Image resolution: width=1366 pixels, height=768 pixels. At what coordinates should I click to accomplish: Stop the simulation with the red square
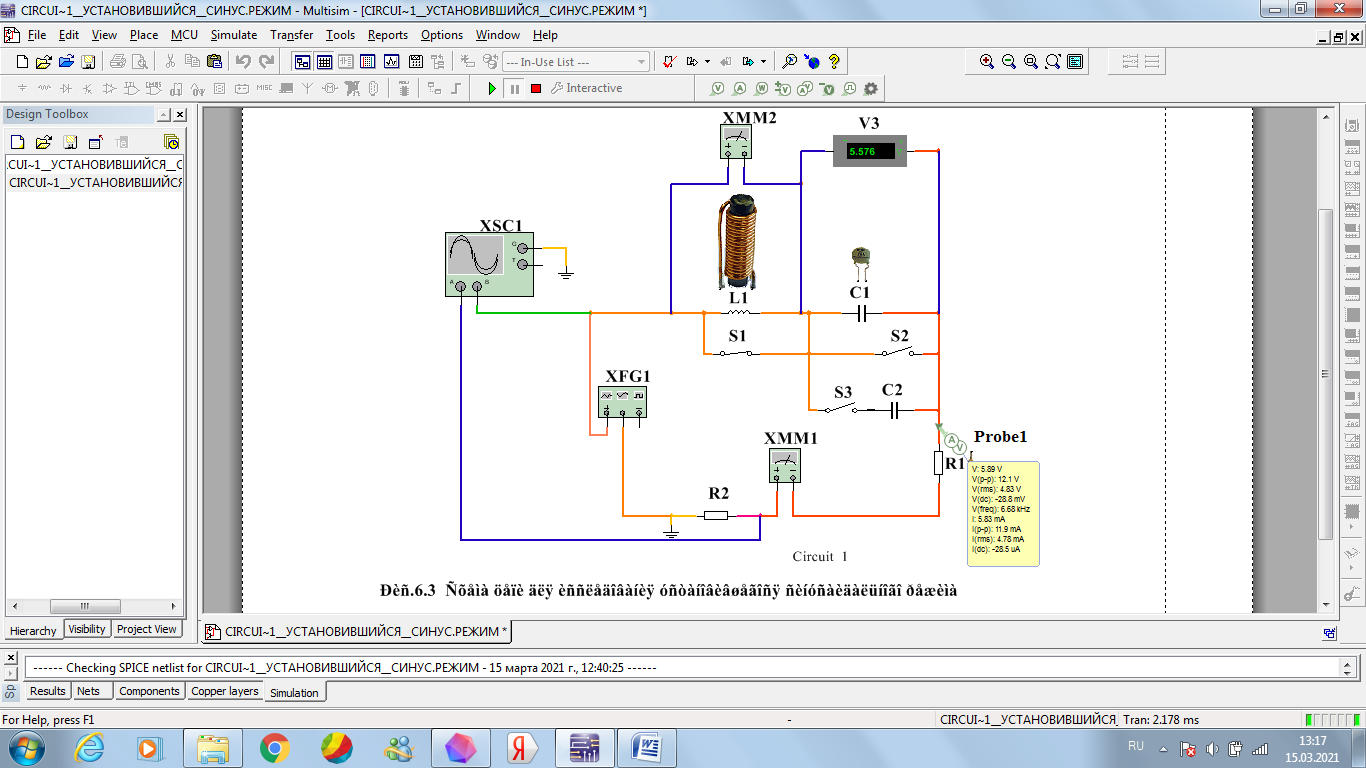point(536,88)
